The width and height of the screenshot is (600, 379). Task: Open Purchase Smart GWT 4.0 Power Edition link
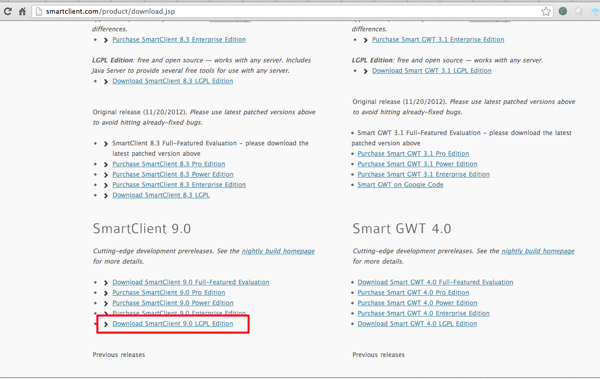(x=417, y=303)
